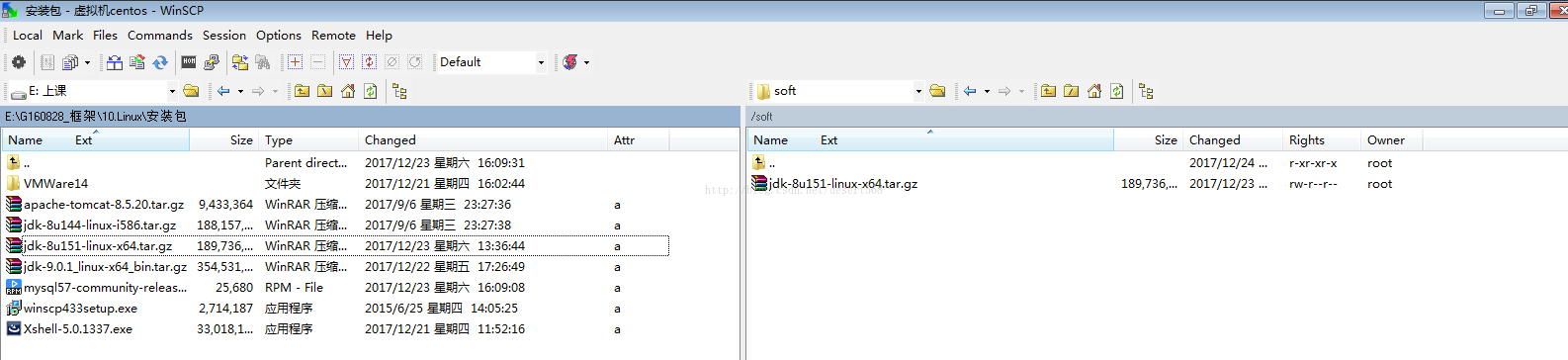Click the New Session lightning globe icon
The image size is (1568, 360).
[570, 62]
